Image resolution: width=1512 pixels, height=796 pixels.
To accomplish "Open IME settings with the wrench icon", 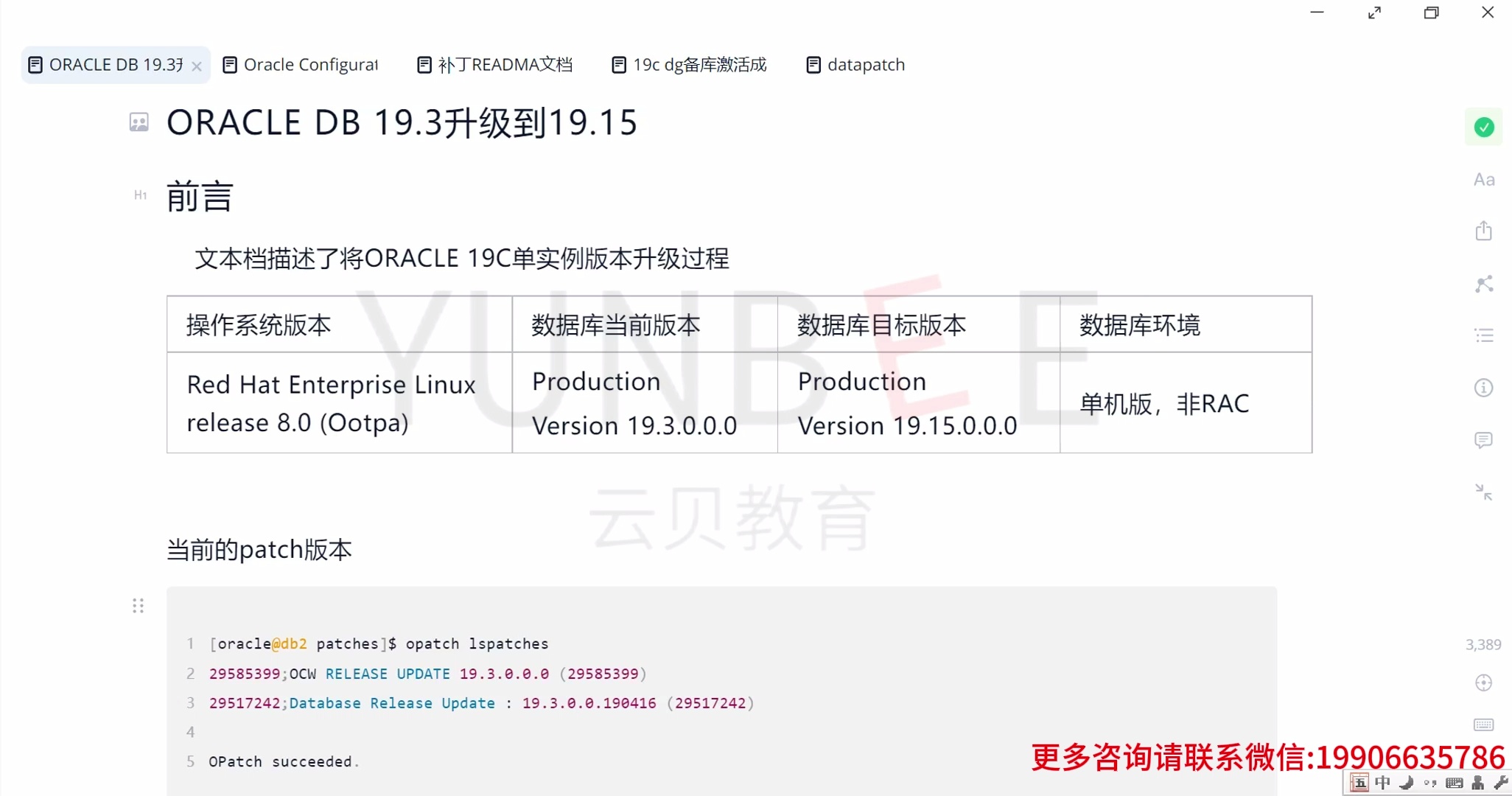I will pyautogui.click(x=1500, y=782).
